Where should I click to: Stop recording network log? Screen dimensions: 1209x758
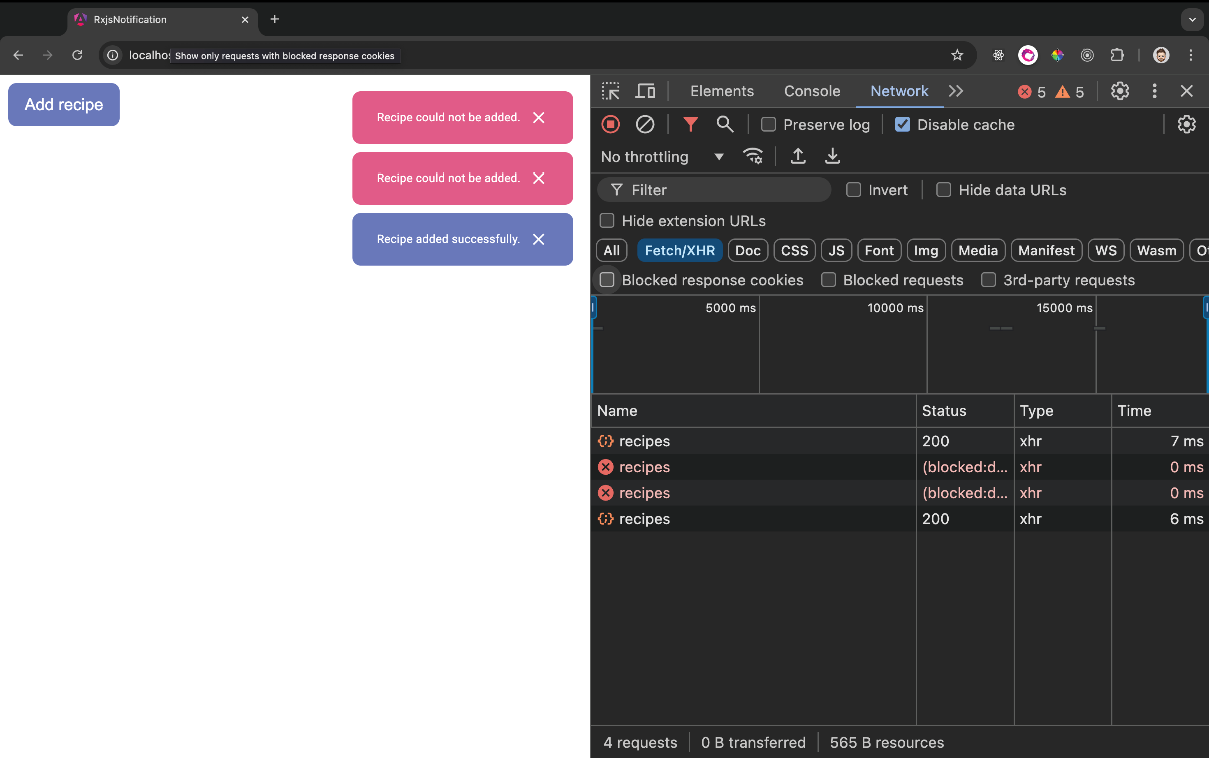coord(610,124)
